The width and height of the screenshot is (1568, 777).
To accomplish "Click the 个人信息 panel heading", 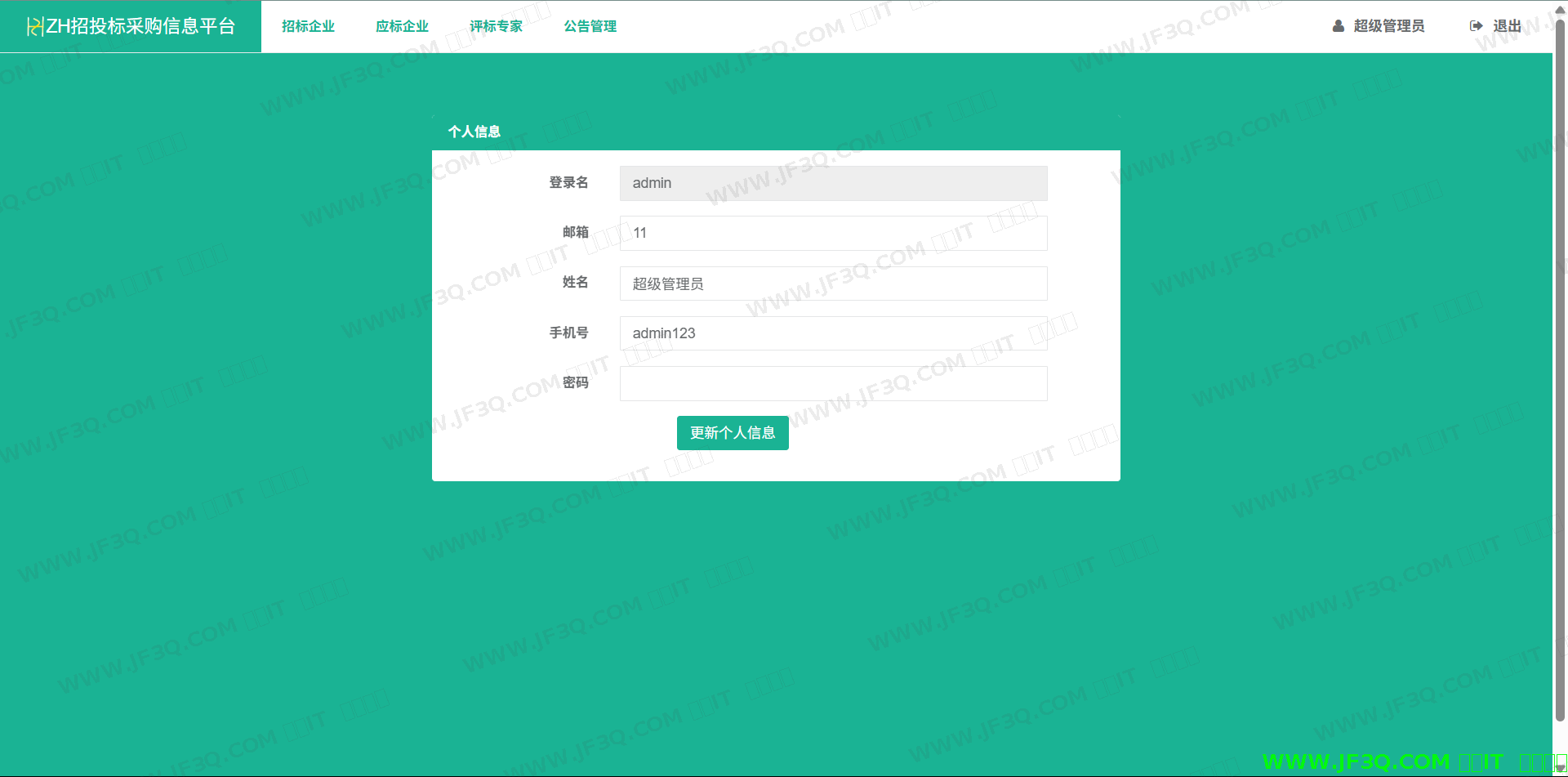I will 474,132.
